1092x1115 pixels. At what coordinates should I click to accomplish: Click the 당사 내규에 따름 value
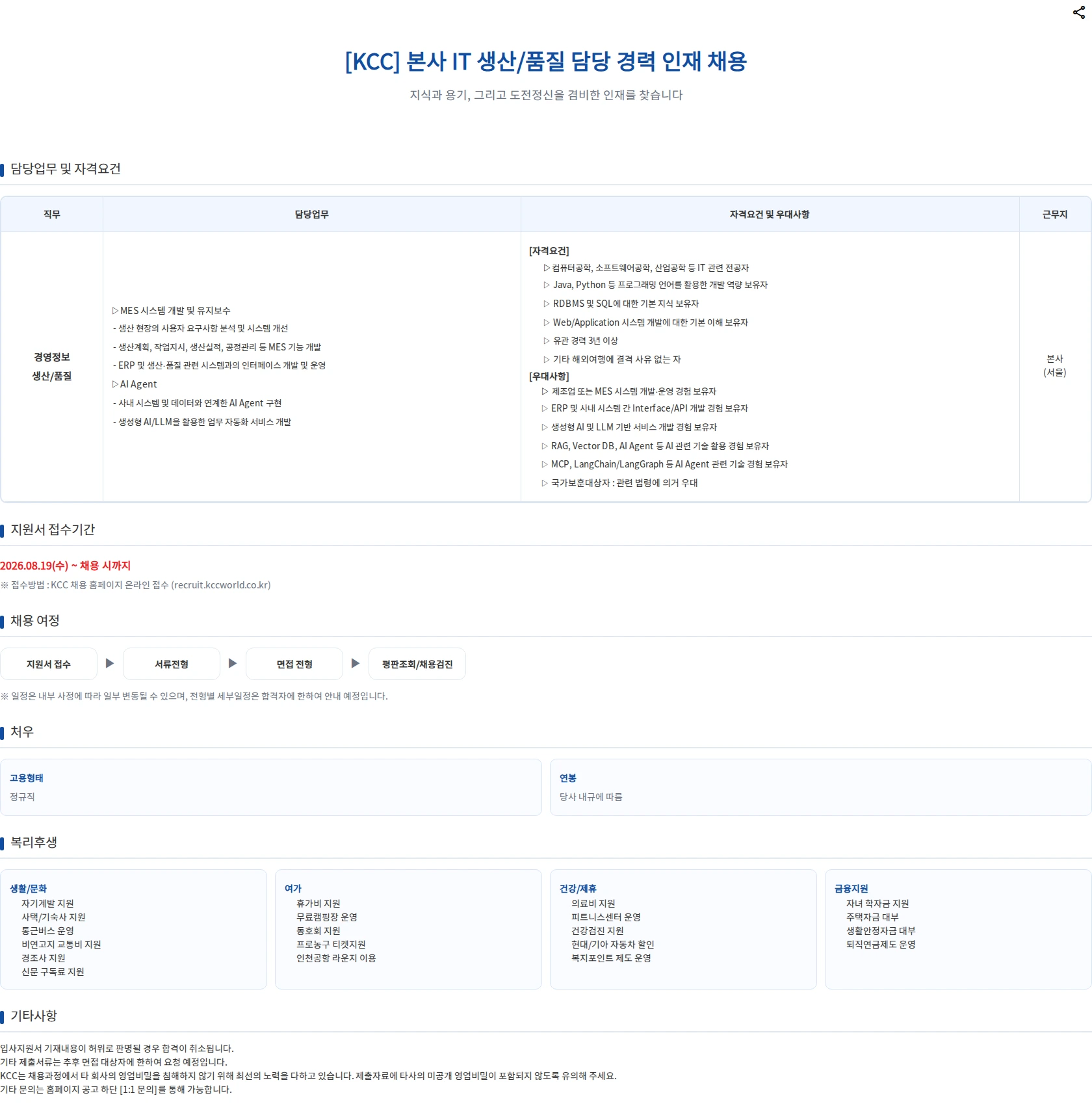coord(591,797)
